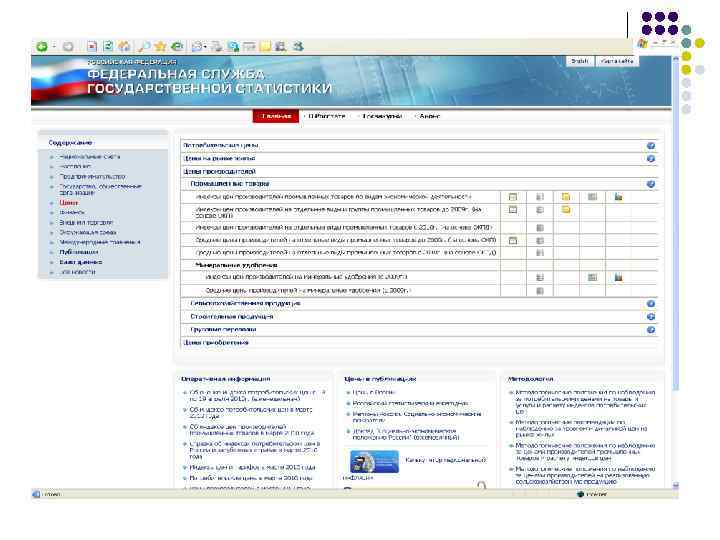
Task: Open document icon for indices на отдельные виды с 2010г.
Action: pos(540,228)
